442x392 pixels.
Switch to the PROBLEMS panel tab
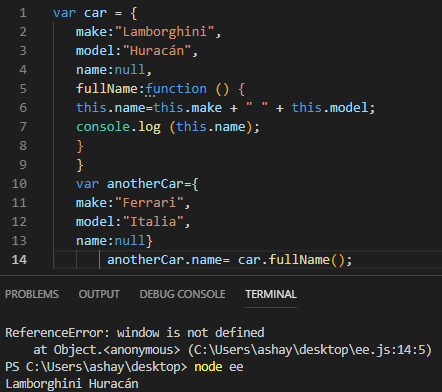32,294
